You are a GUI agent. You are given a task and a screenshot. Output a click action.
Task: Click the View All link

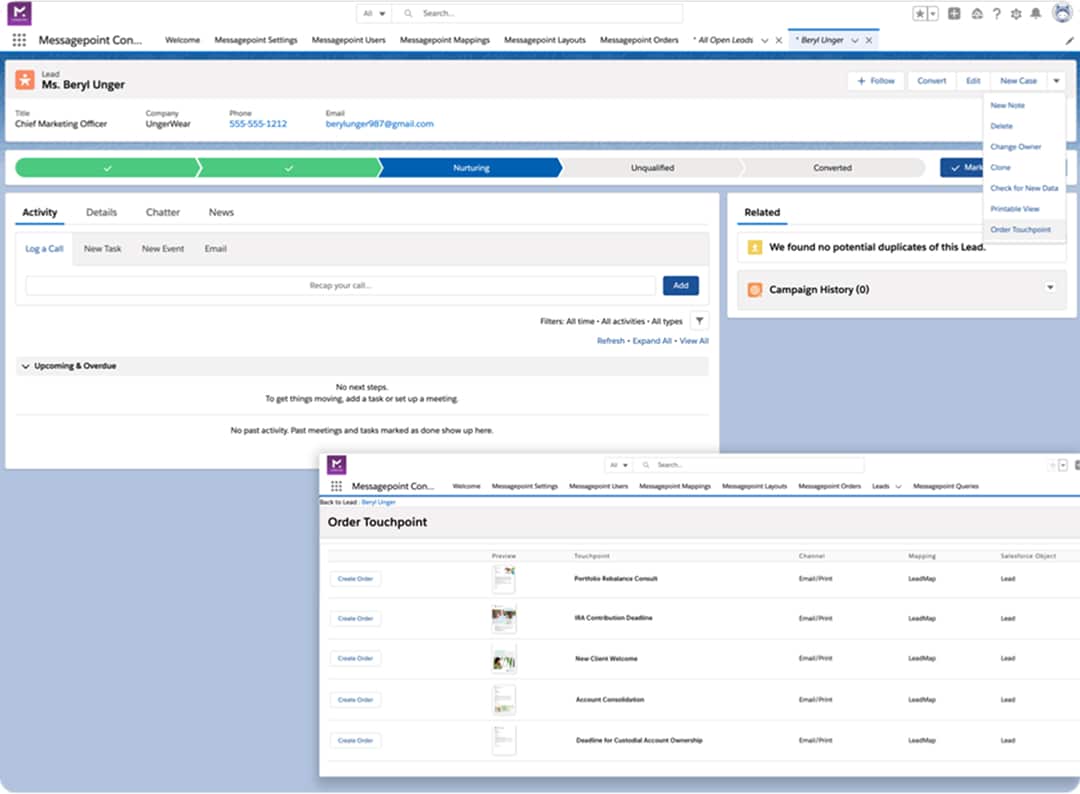point(694,341)
